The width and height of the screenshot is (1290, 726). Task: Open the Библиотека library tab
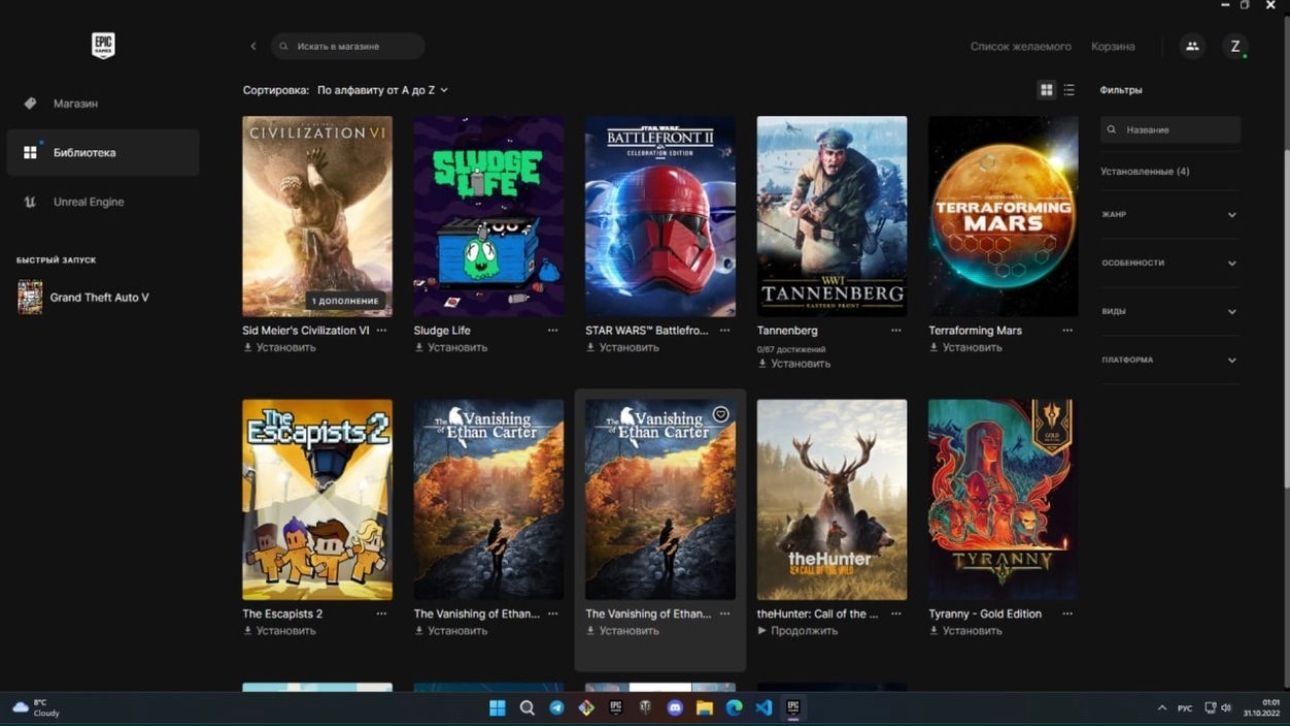click(103, 152)
